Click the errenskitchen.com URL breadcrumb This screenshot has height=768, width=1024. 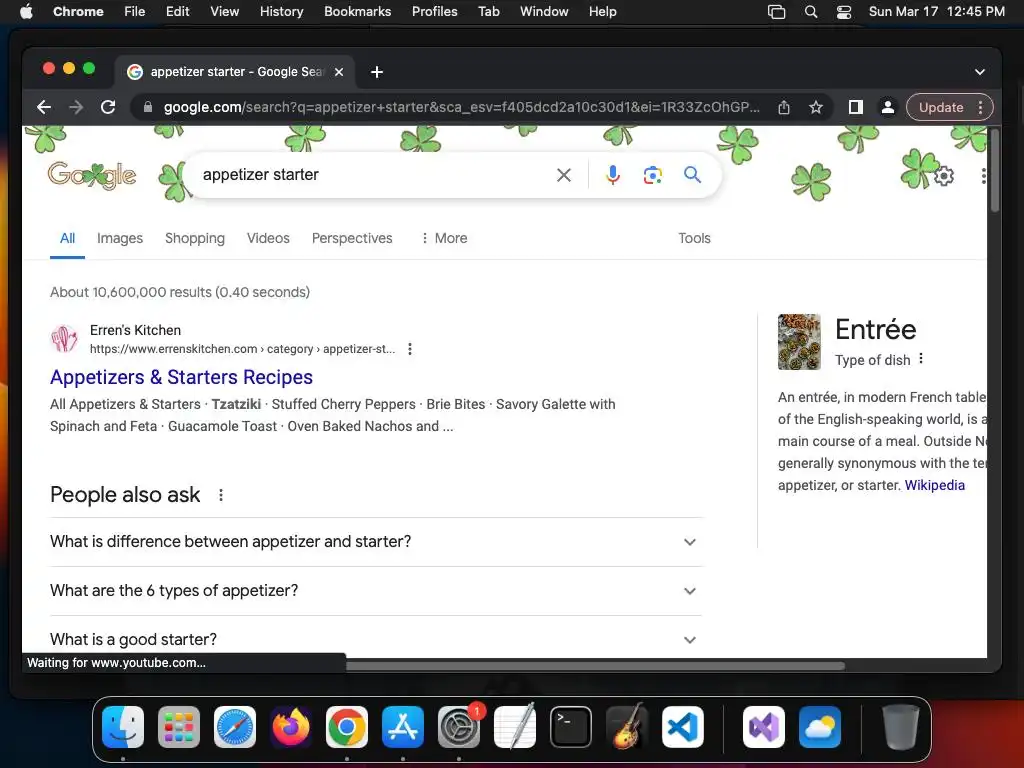(242, 349)
